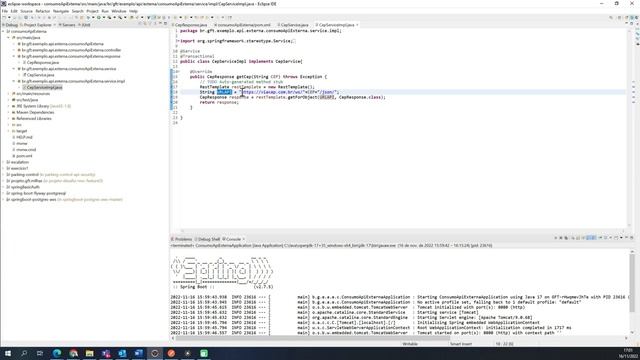Open the consumoApiExterna/pom.xml editor tab
This screenshot has height=360, width=640.
click(x=243, y=25)
